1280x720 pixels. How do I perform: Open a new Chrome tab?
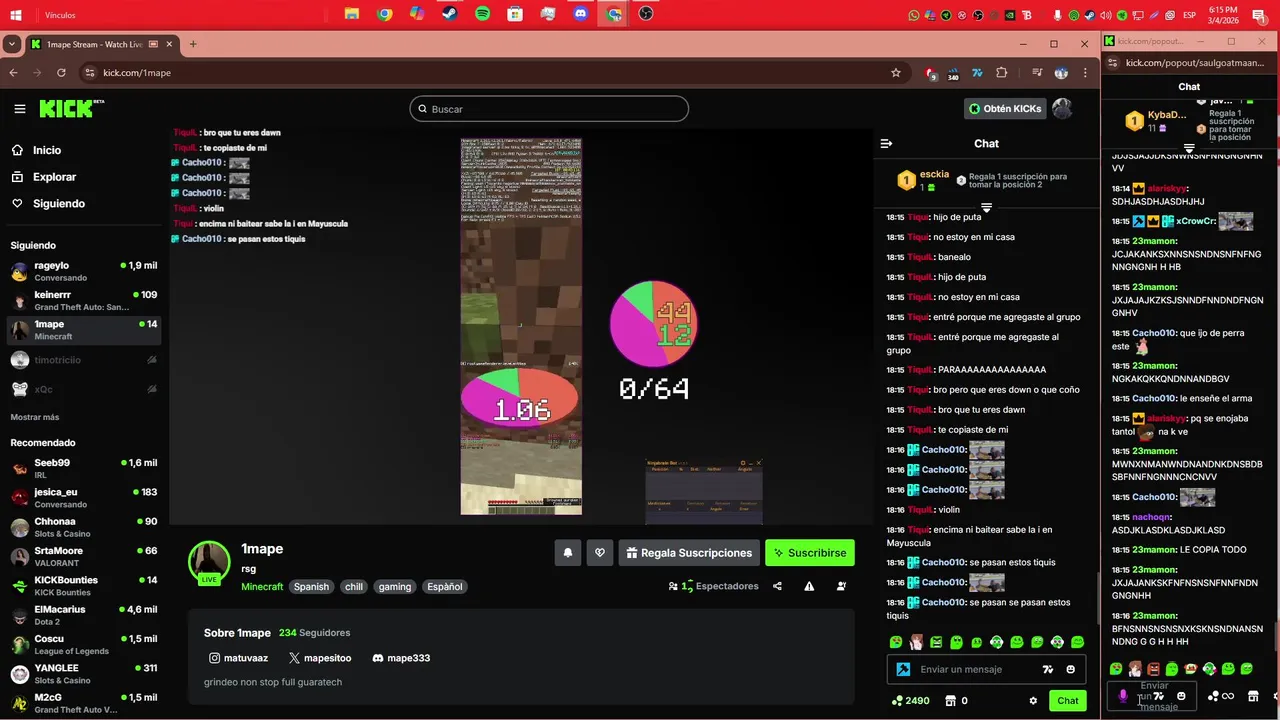193,44
